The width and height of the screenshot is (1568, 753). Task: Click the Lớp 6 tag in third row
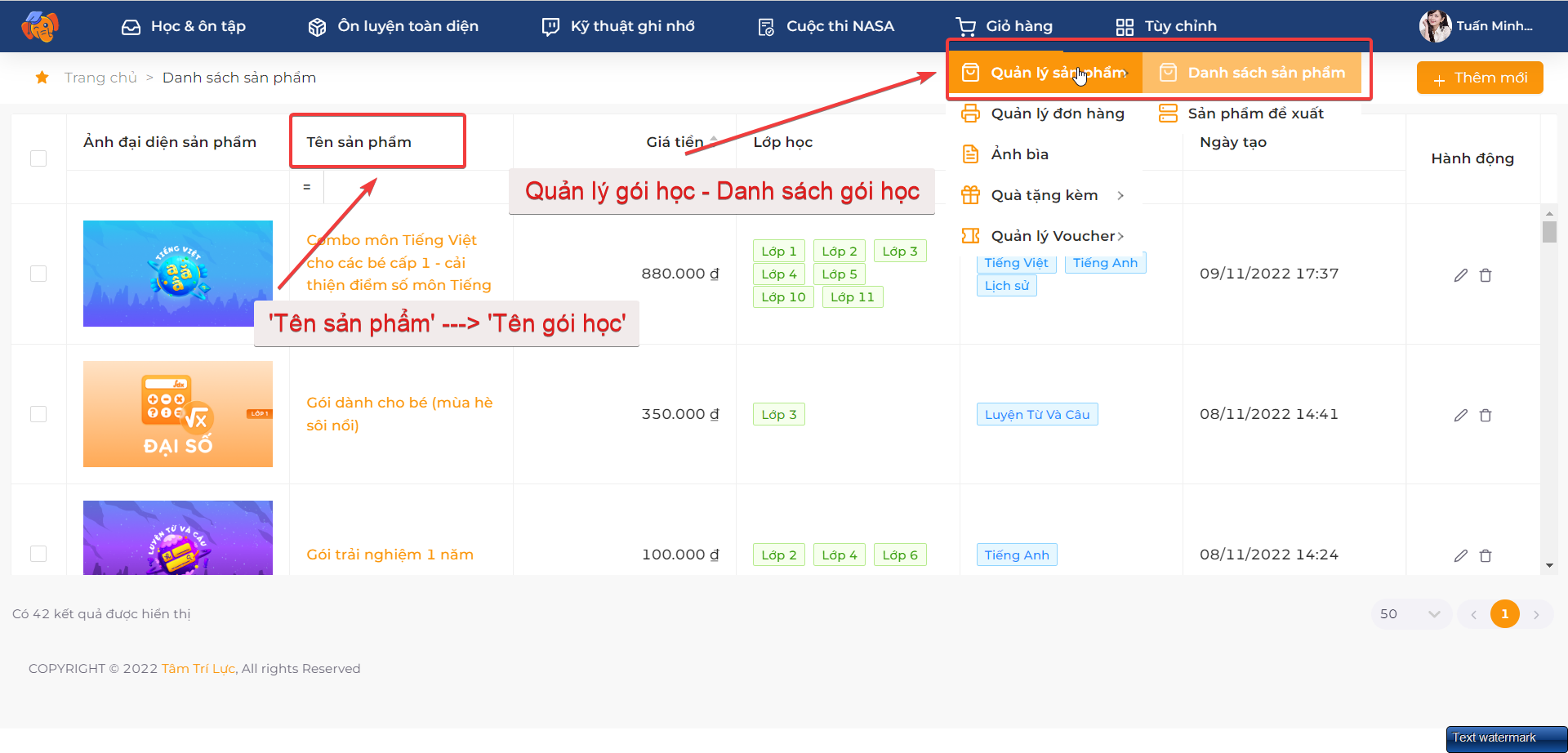(900, 555)
